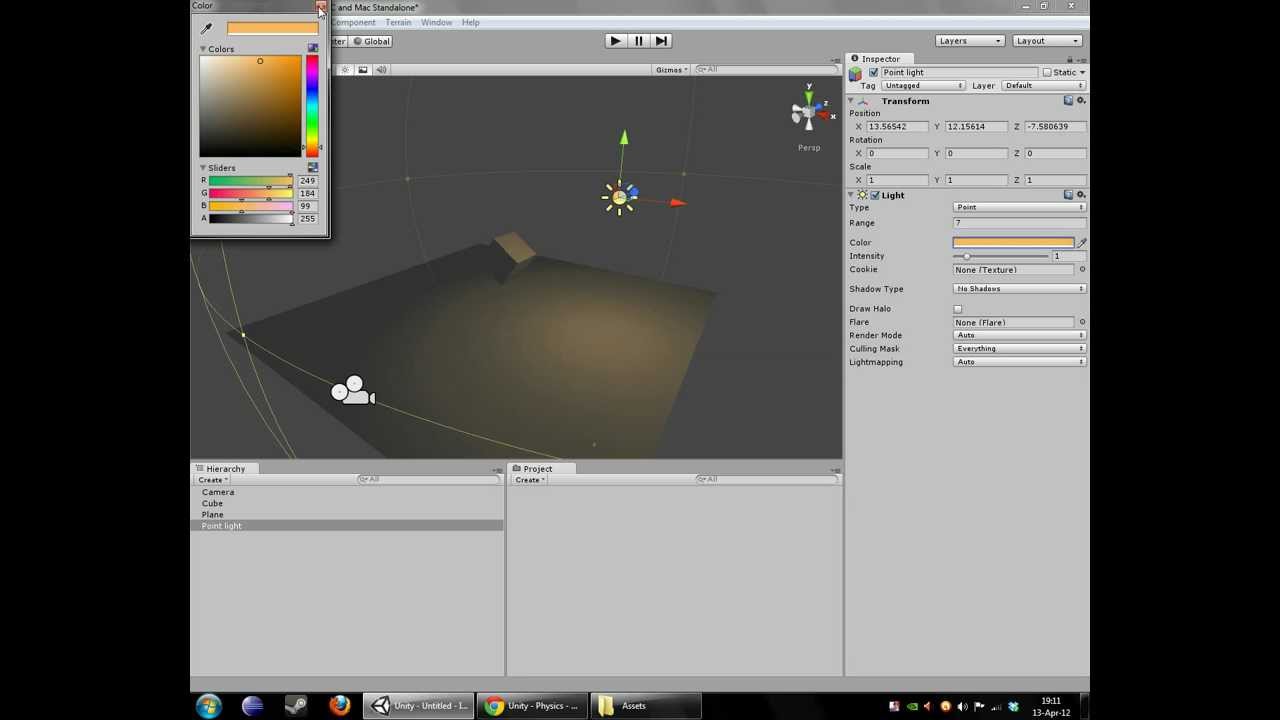Screen dimensions: 1280x720
Task: Open the Layer dropdown set to Default
Action: click(1044, 86)
